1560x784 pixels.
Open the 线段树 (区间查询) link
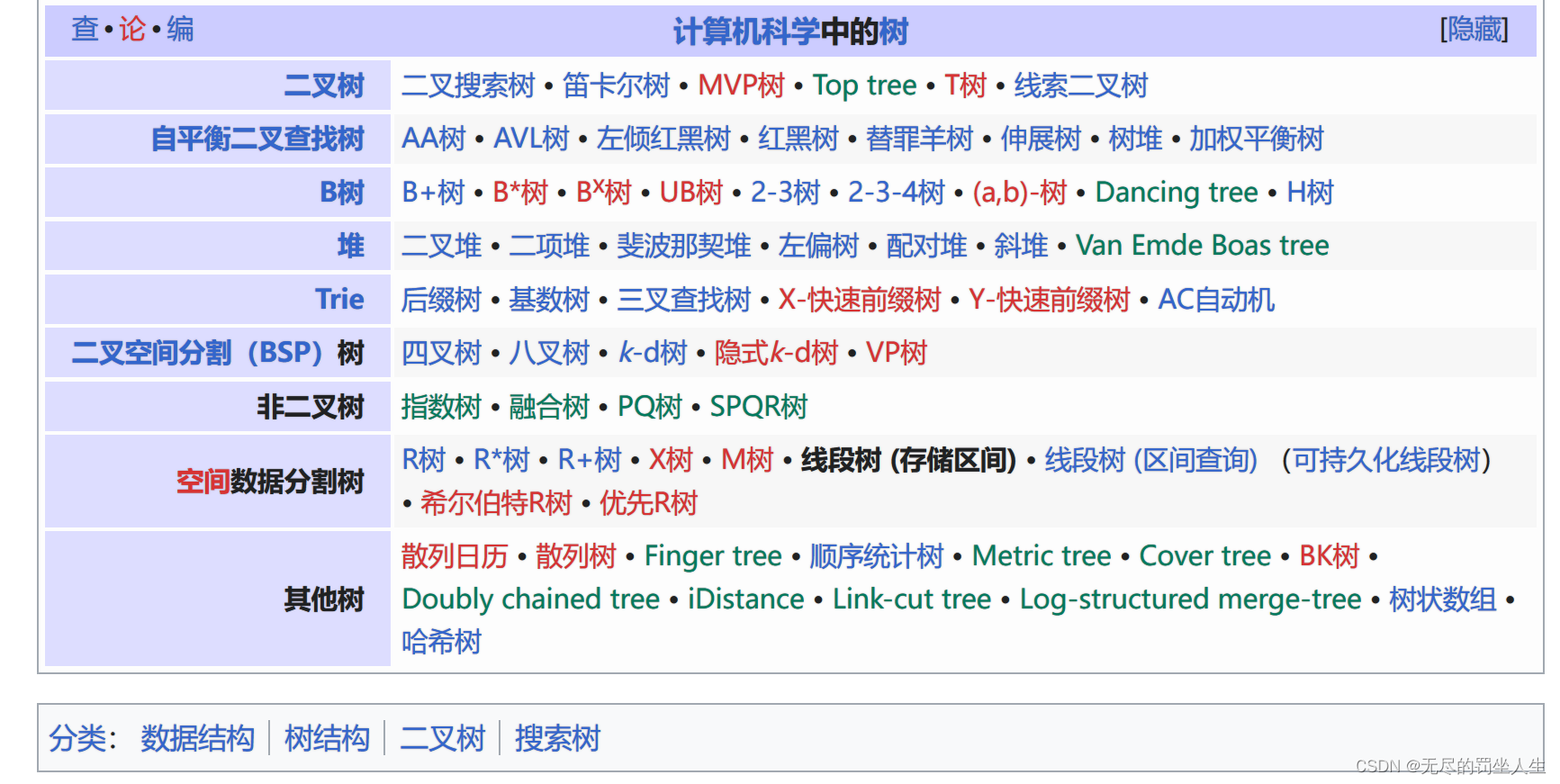tap(1151, 459)
